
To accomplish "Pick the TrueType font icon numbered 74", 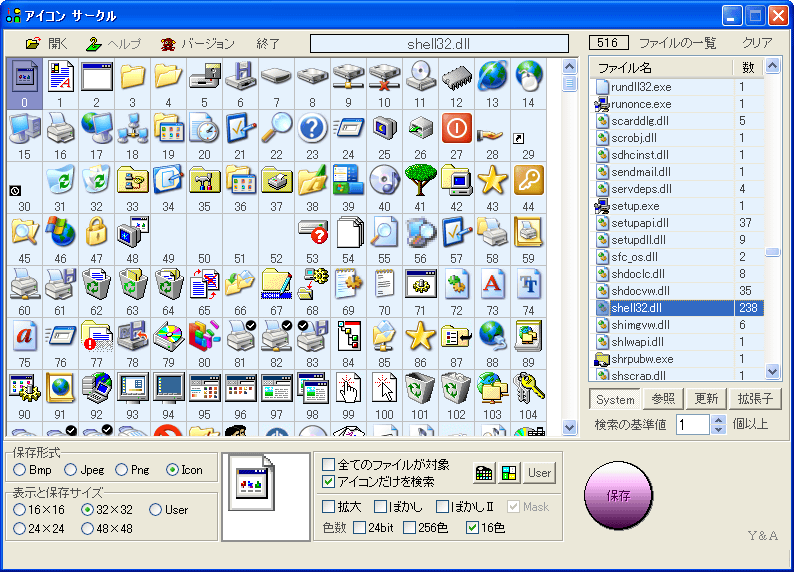I will [528, 292].
